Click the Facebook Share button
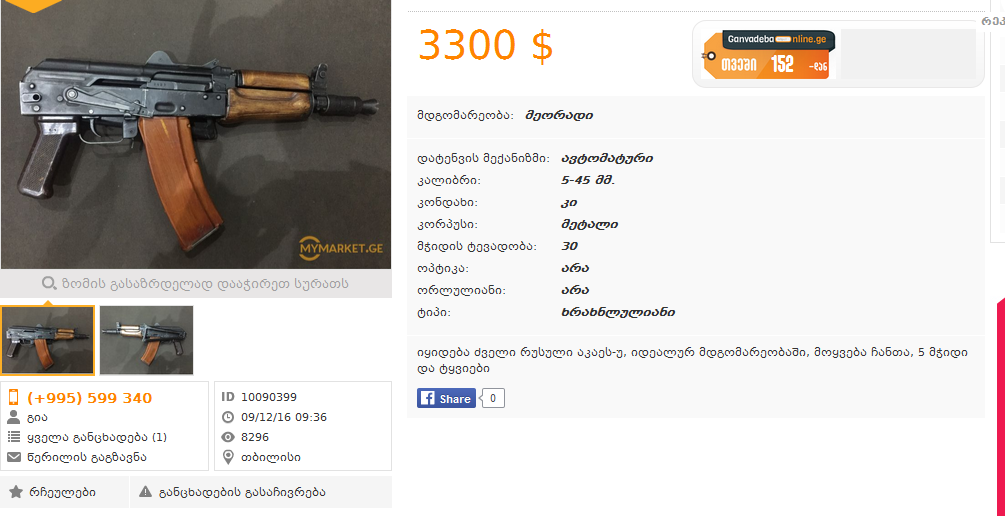The width and height of the screenshot is (1005, 516). pyautogui.click(x=446, y=398)
